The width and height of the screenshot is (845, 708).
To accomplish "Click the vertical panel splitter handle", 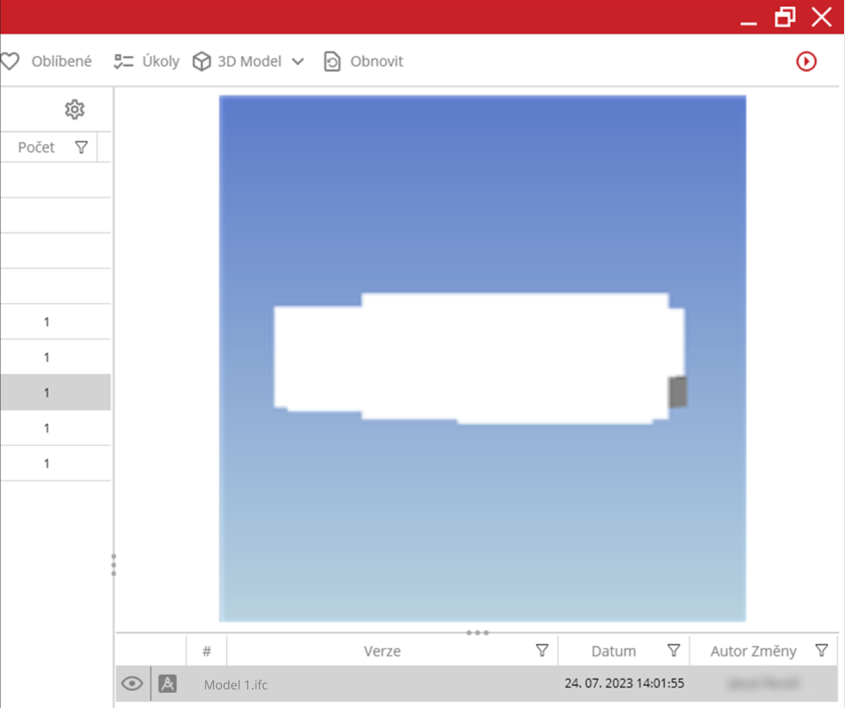I will click(114, 565).
